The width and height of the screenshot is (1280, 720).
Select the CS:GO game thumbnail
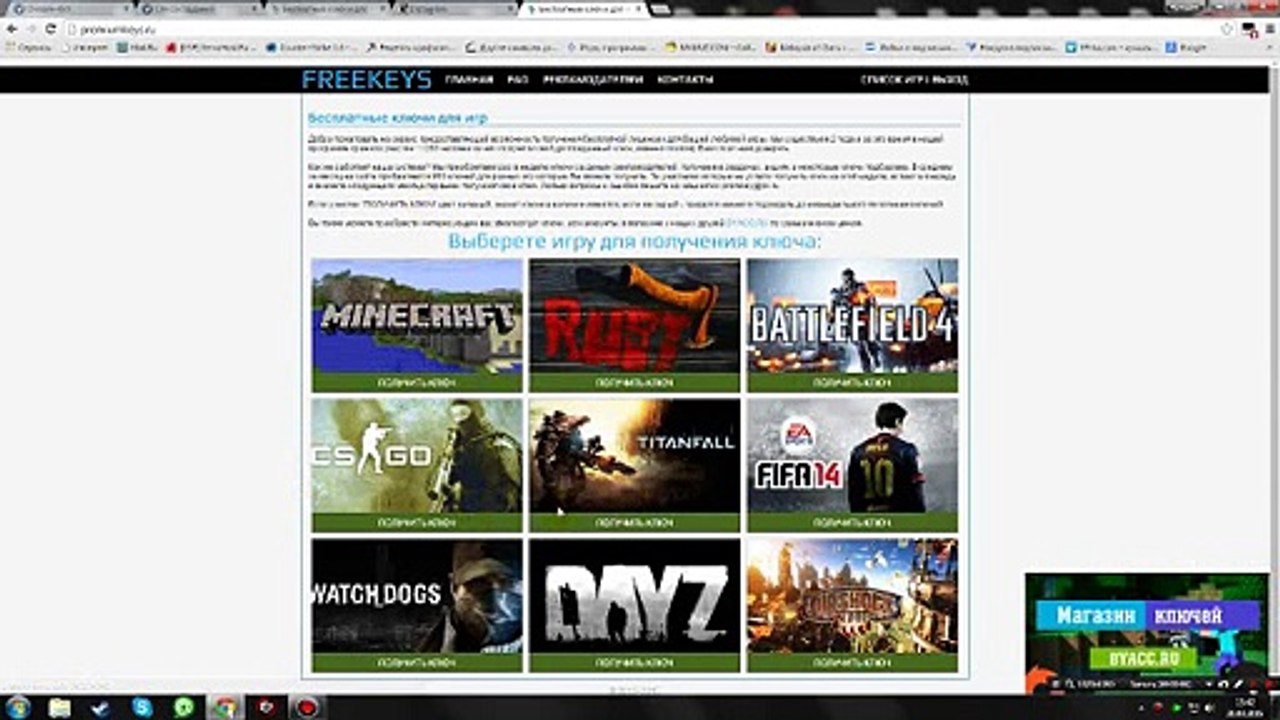(x=417, y=456)
